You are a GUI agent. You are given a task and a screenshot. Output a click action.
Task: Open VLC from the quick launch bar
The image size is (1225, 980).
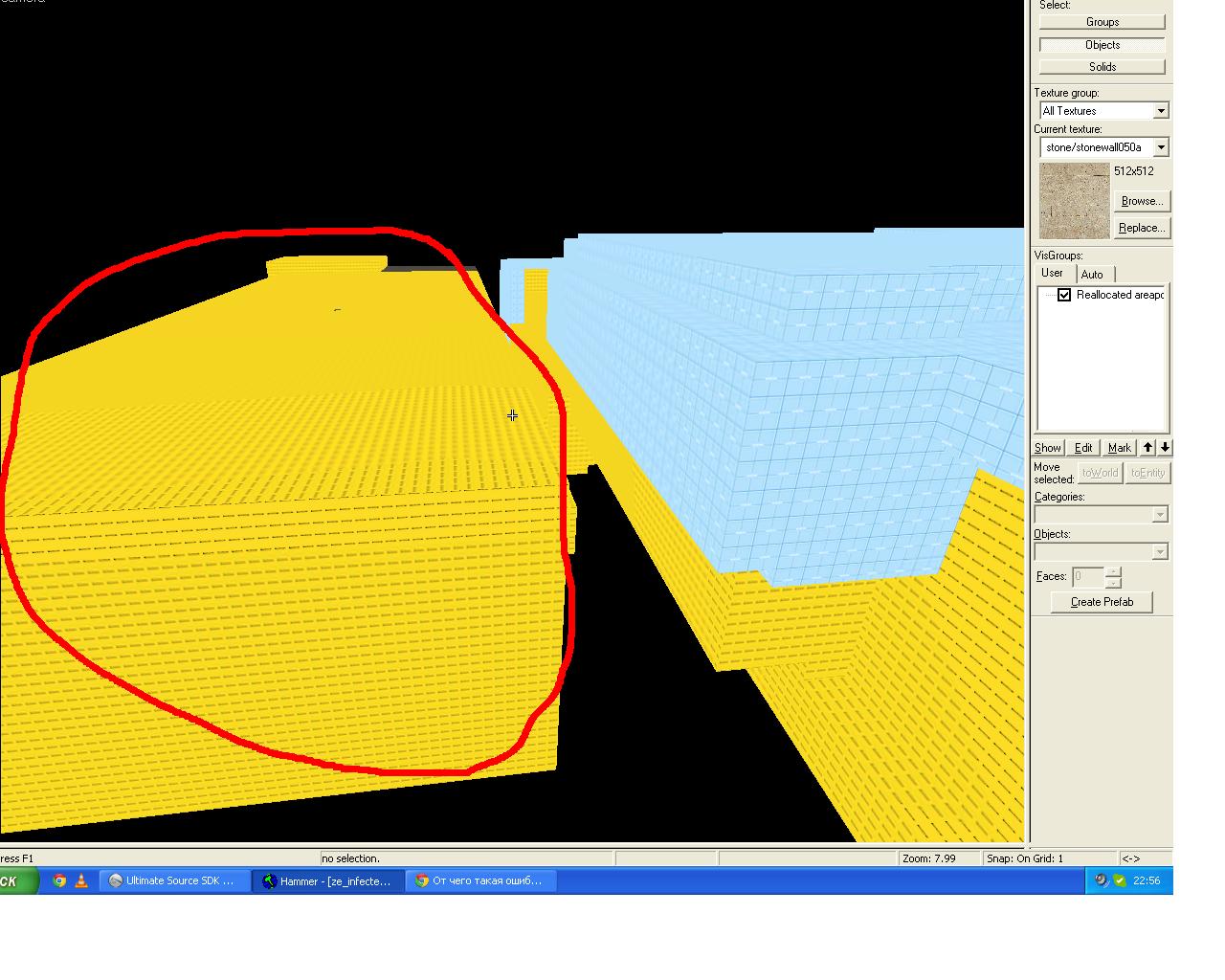(x=81, y=880)
